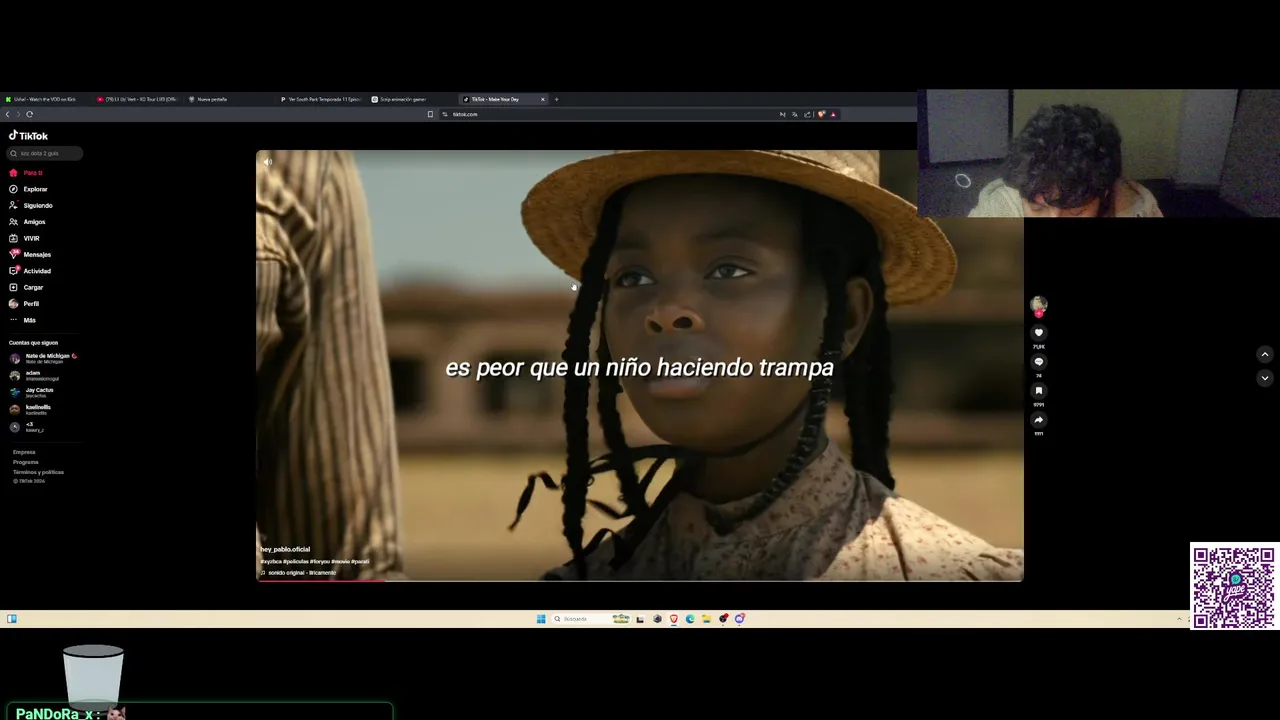This screenshot has height=720, width=1280.
Task: Bookmark the video to favorites
Action: pos(1038,391)
